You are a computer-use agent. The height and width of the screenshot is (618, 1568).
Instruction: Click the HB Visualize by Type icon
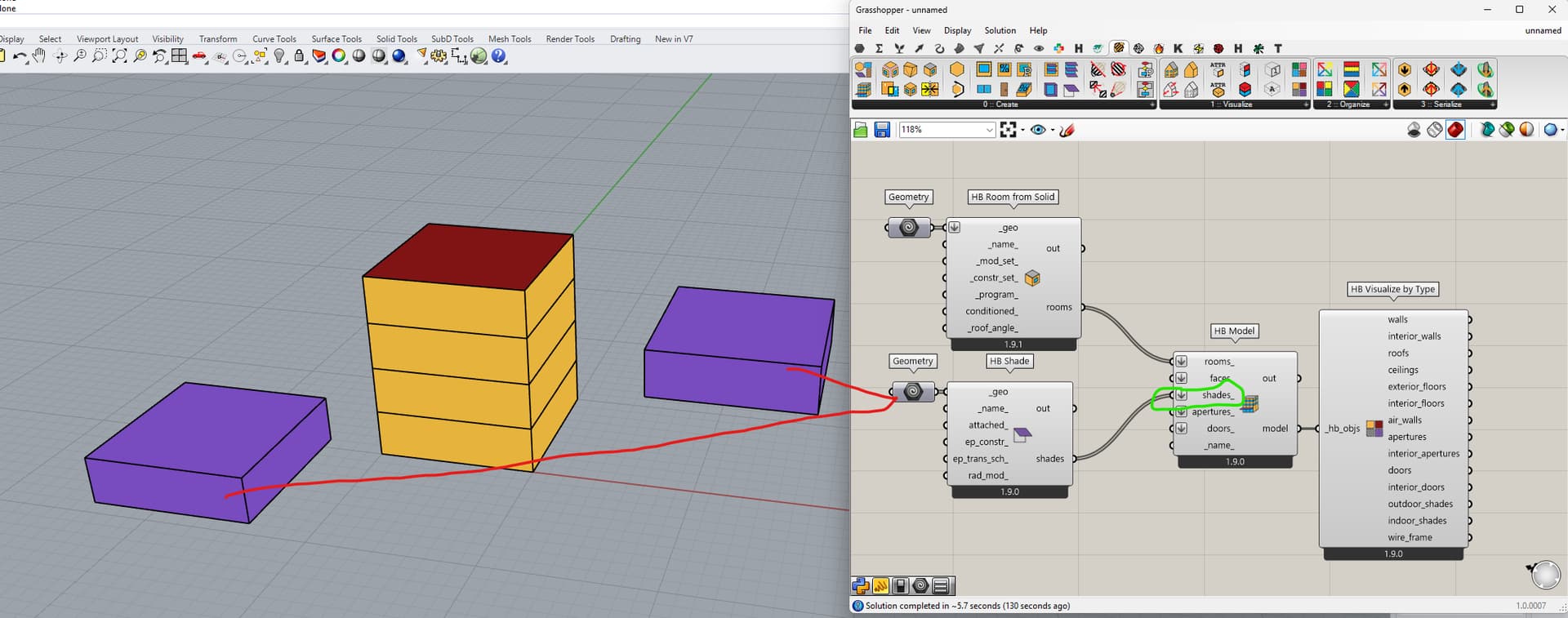coord(1374,429)
